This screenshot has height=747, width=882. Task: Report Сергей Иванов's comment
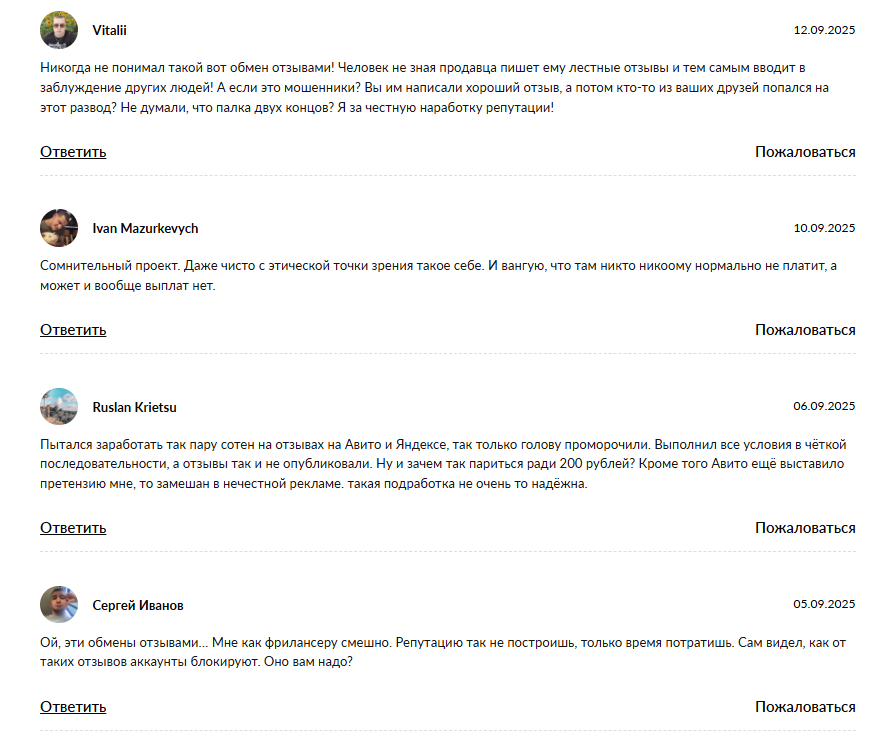tap(805, 707)
